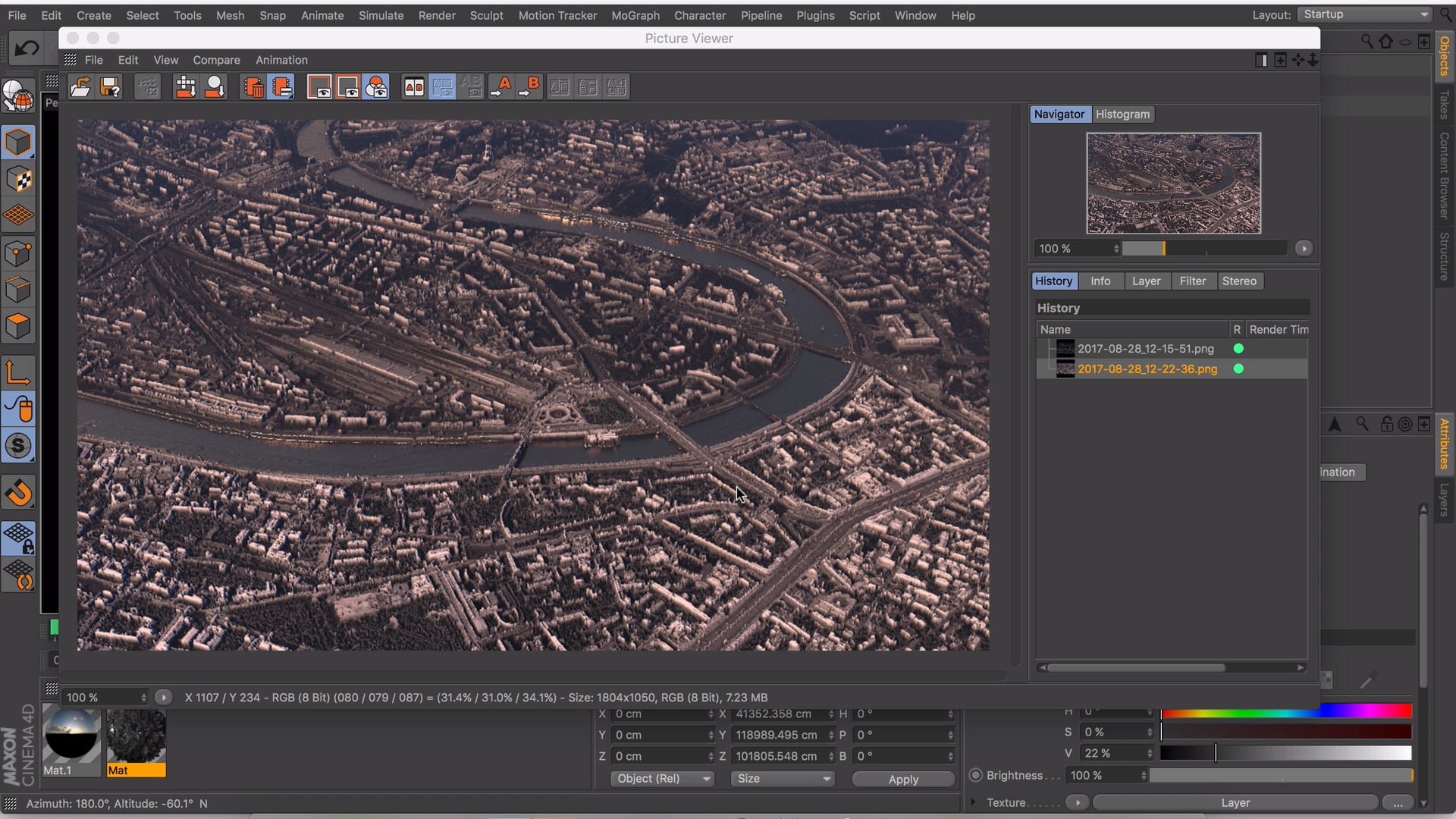Open the Startup layout dropdown
This screenshot has height=819, width=1456.
(x=1363, y=14)
